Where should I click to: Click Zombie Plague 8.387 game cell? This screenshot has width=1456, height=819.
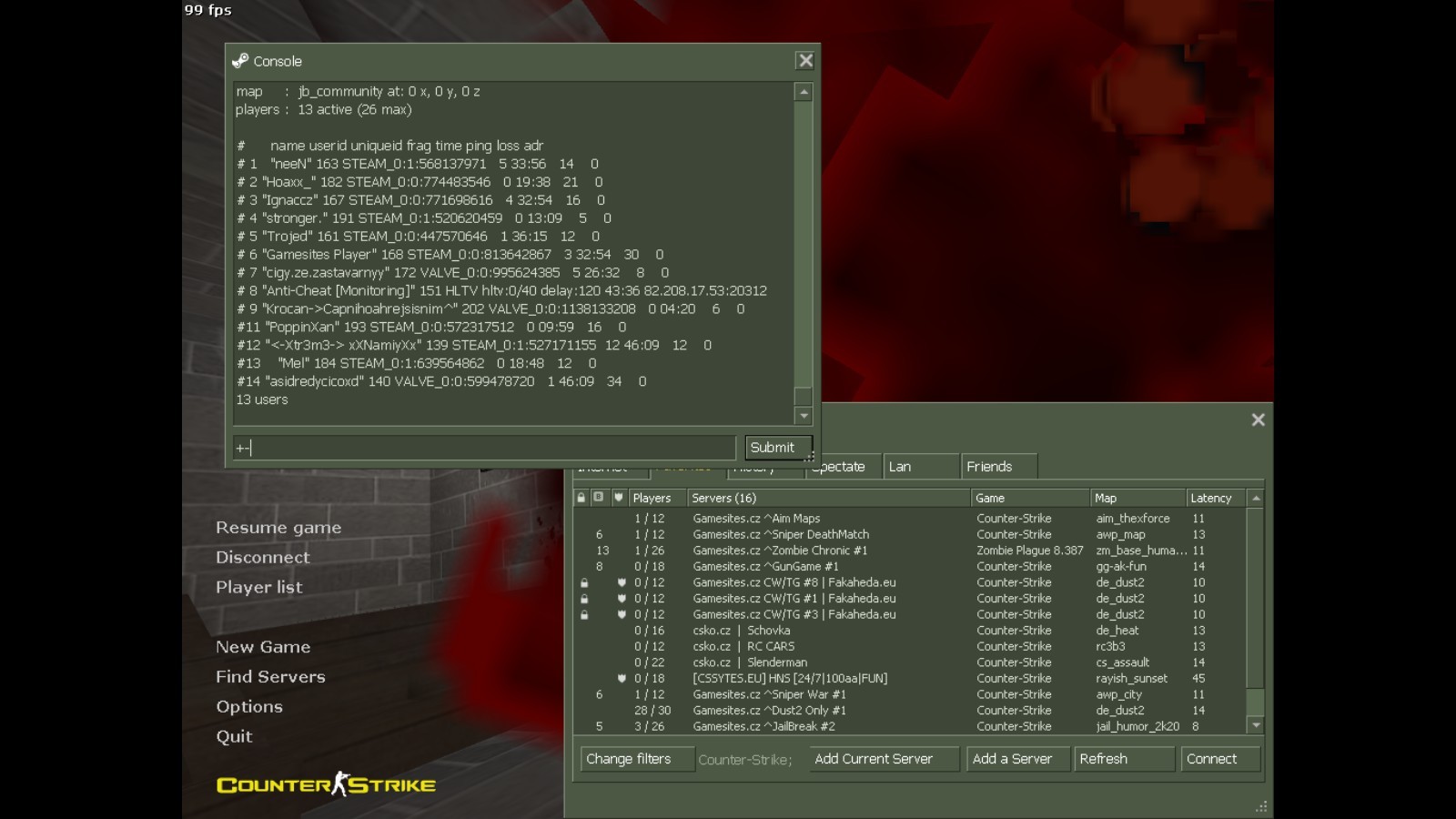pos(1030,551)
